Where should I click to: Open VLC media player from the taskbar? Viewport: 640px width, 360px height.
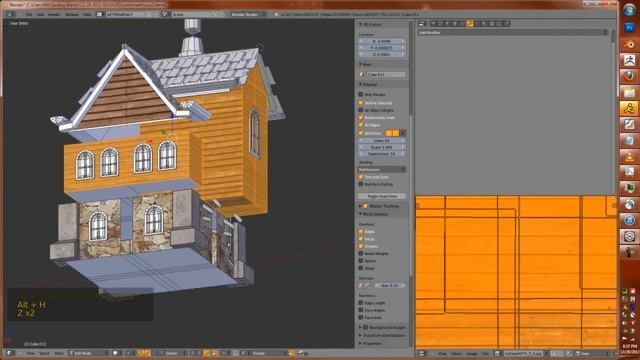[629, 156]
